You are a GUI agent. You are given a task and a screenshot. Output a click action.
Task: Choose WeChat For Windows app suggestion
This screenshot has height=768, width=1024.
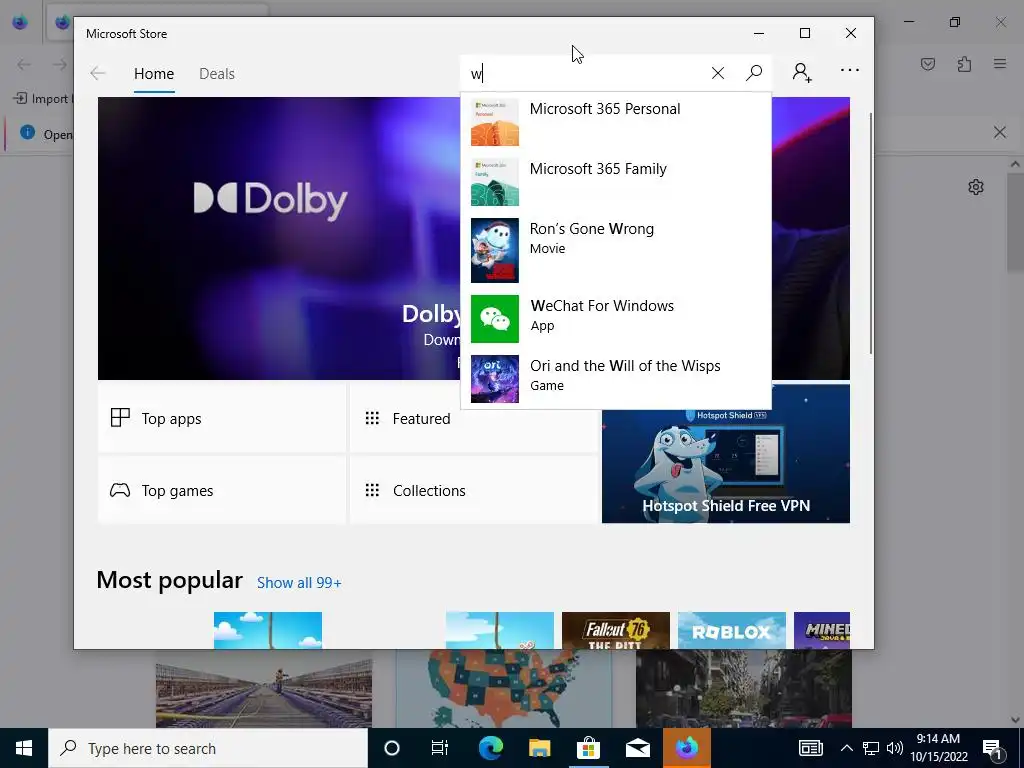click(616, 319)
